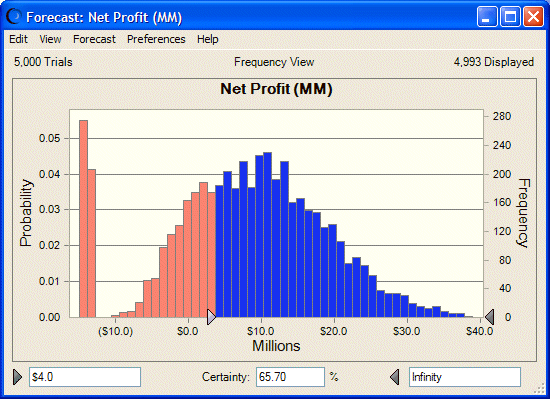Click the Certainty: label
The width and height of the screenshot is (550, 399).
click(x=226, y=377)
